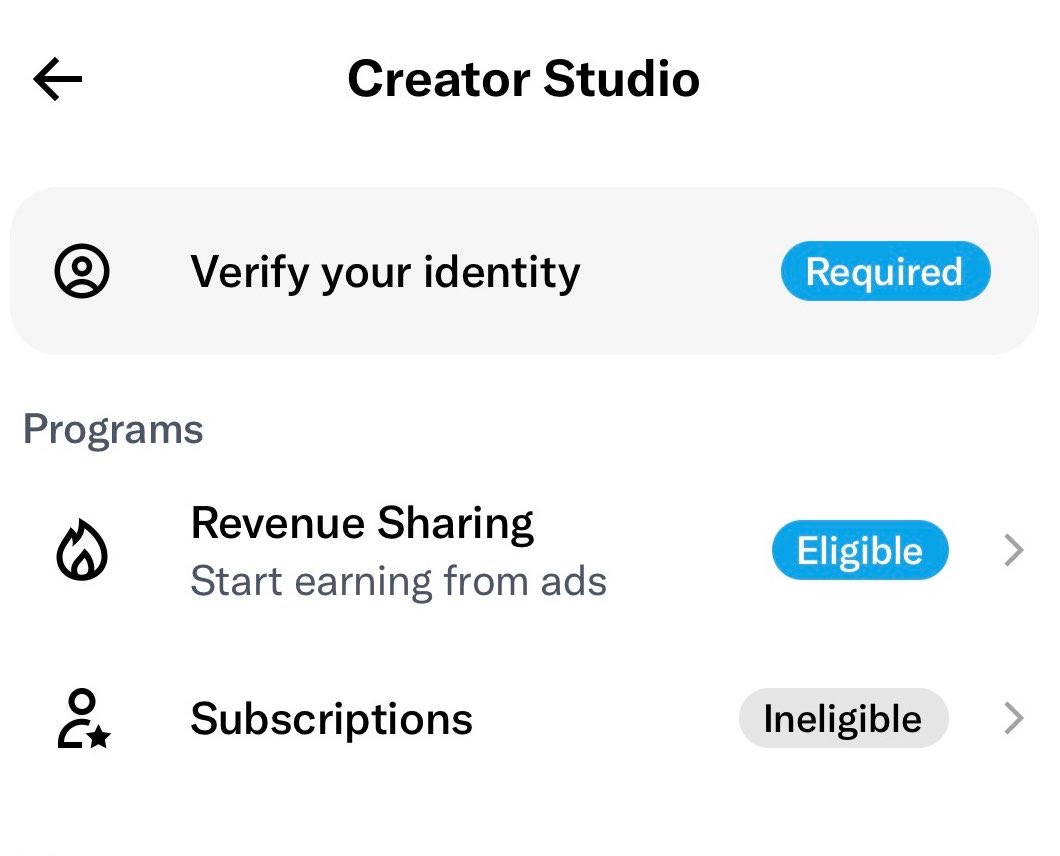
Task: Expand Subscriptions via its chevron arrow
Action: coord(1014,718)
